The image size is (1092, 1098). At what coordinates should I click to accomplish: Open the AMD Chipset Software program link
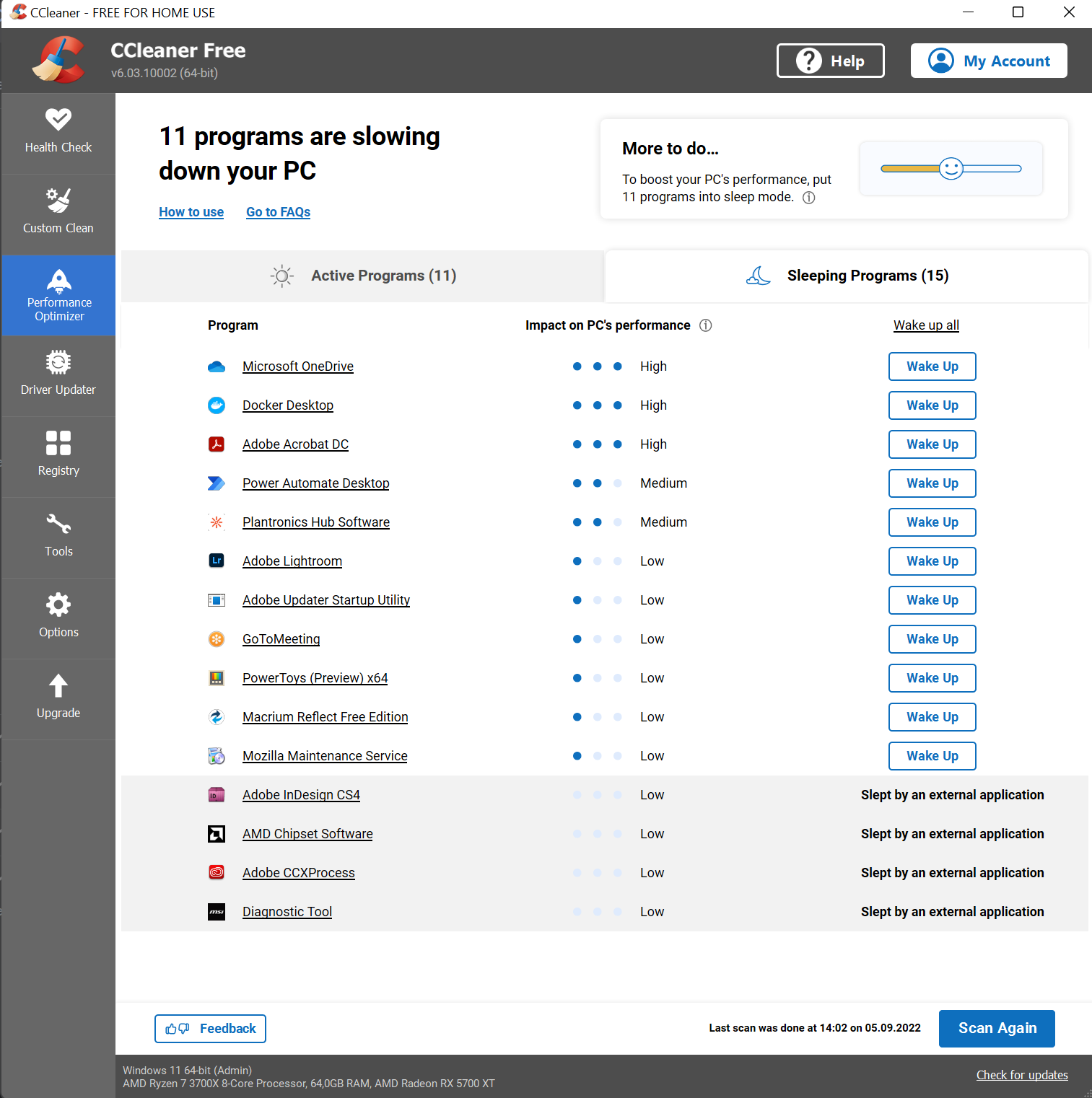click(307, 834)
